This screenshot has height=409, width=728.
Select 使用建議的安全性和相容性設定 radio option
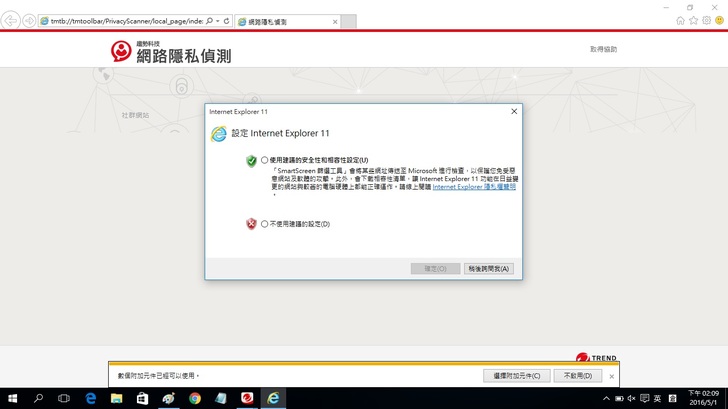[265, 160]
